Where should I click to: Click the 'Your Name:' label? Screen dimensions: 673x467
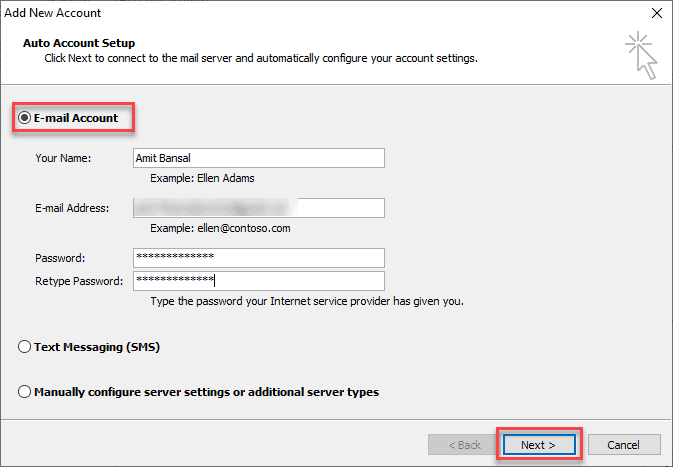63,158
